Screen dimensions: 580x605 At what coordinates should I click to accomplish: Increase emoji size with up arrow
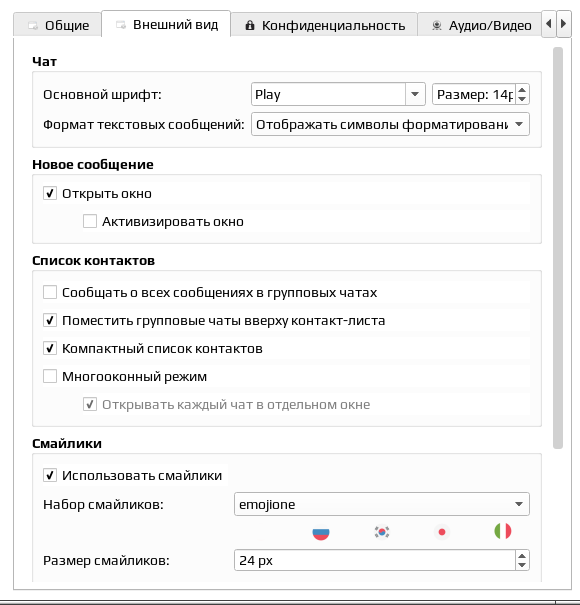[x=522, y=556]
